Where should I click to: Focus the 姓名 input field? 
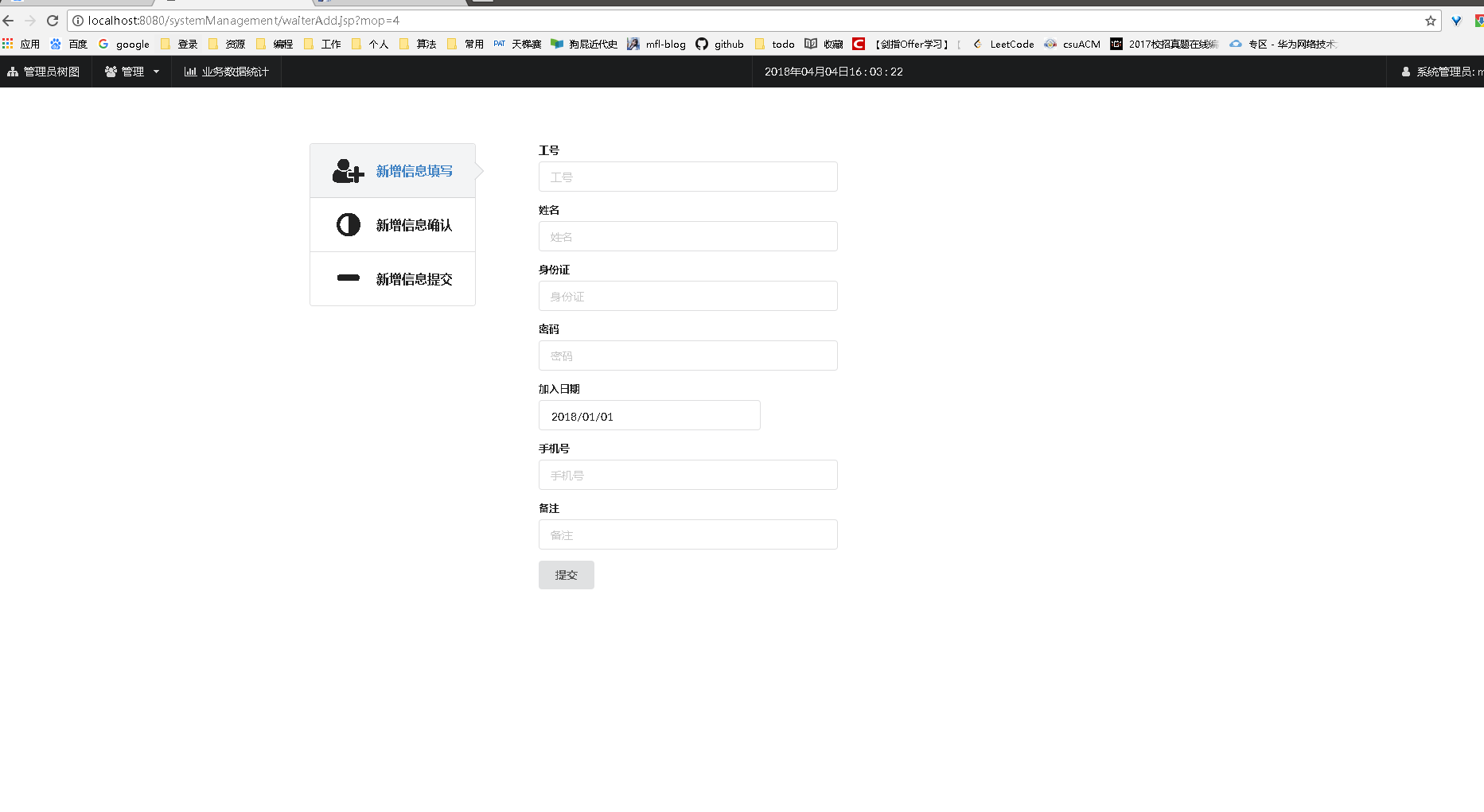pos(688,236)
